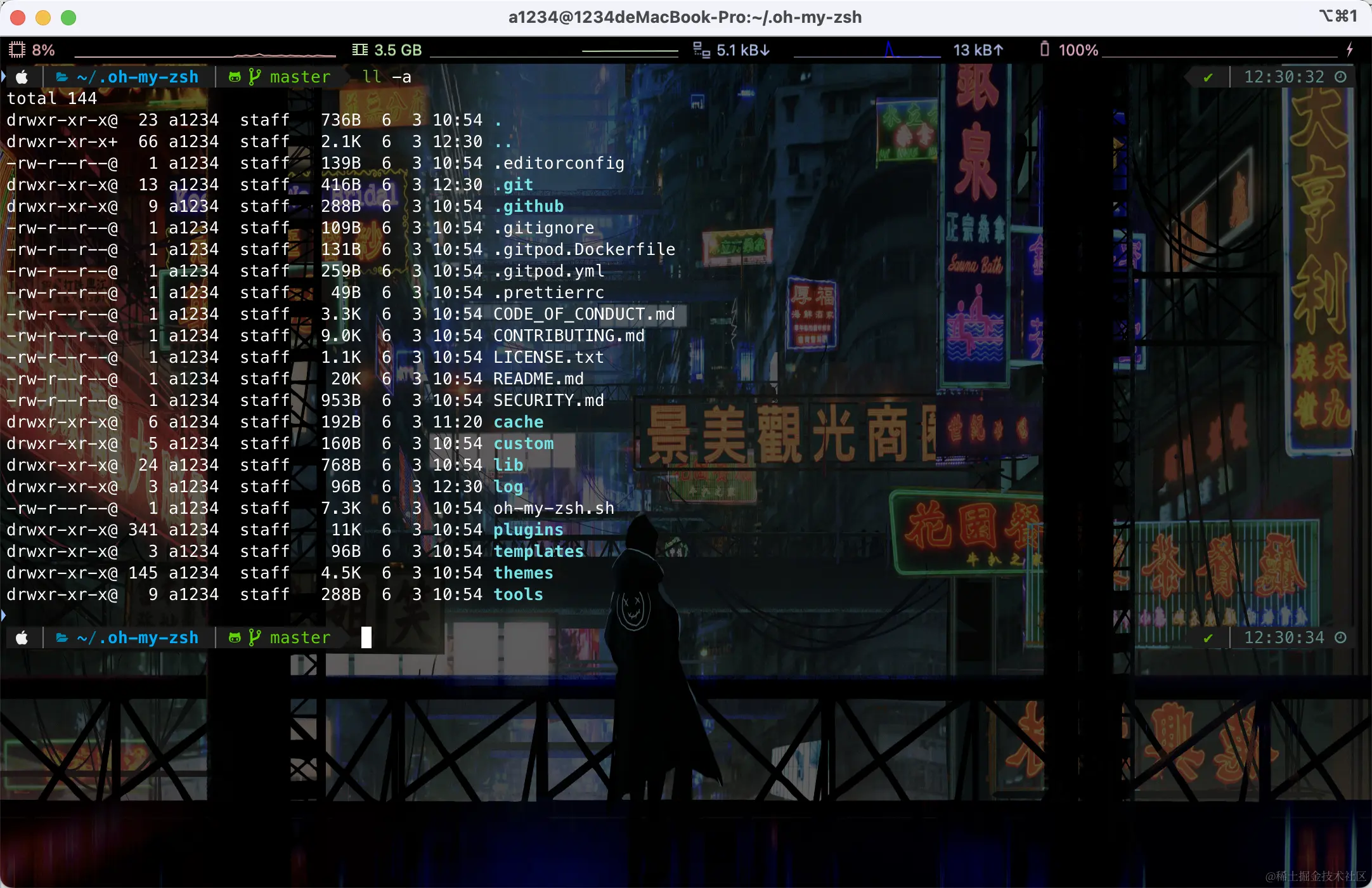
Task: Click the plugins directory name
Action: tap(529, 530)
